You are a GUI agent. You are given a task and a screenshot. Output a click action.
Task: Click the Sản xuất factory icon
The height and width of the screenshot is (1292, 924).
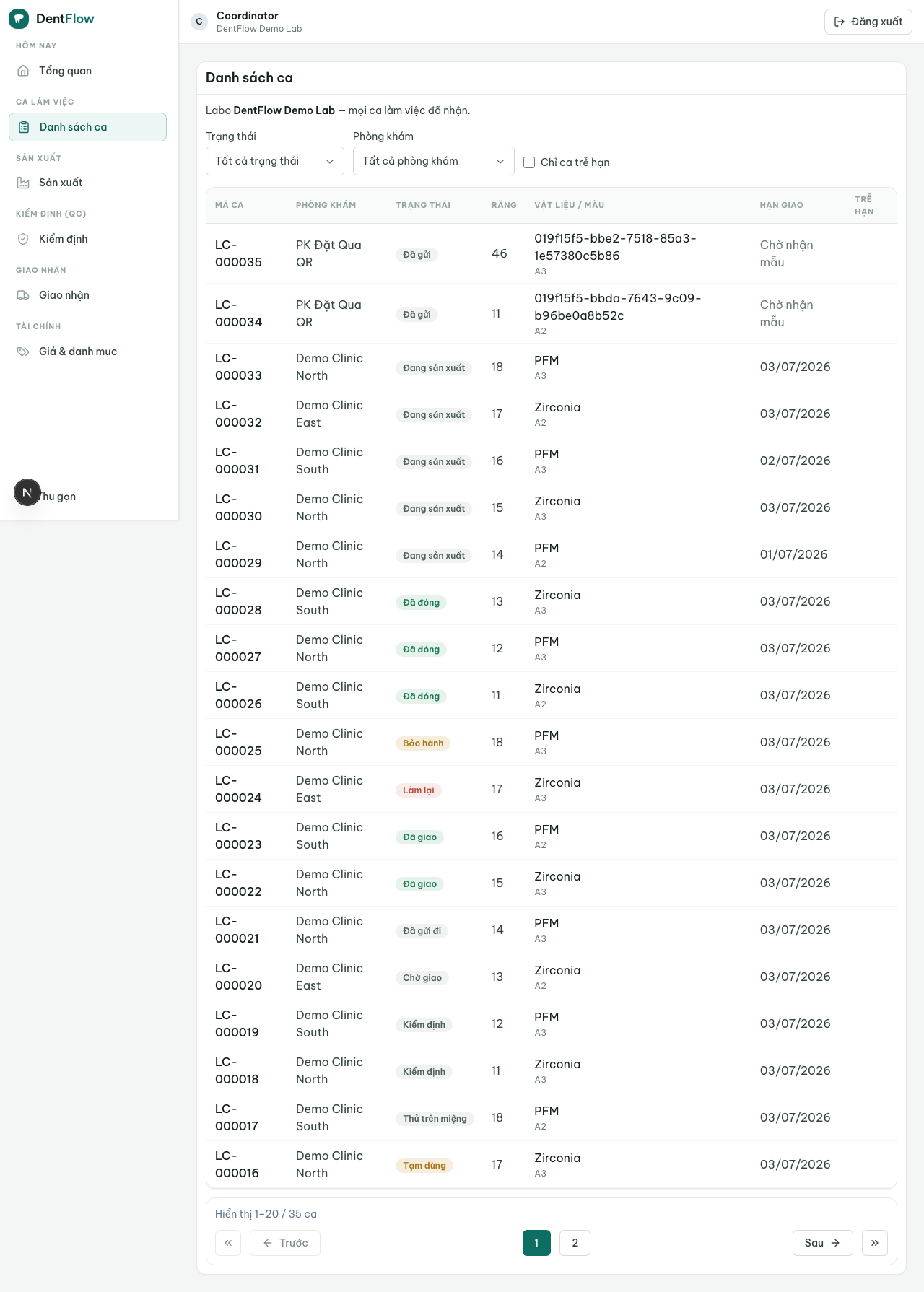[23, 183]
